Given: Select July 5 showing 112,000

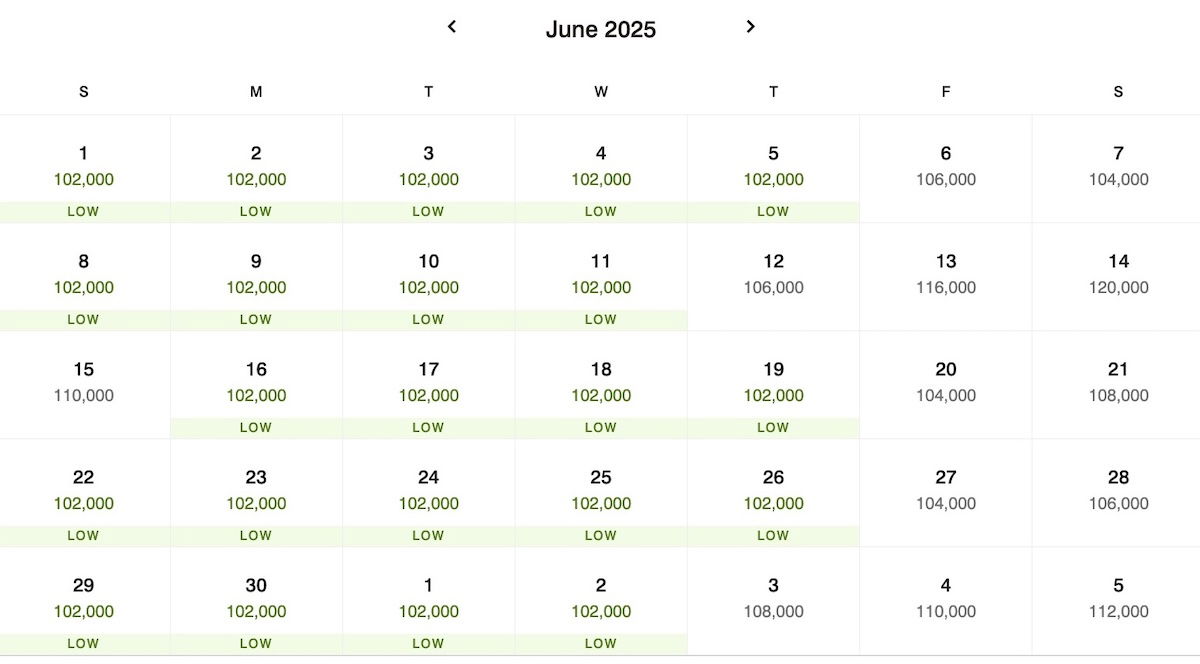Looking at the screenshot, I should [1117, 600].
